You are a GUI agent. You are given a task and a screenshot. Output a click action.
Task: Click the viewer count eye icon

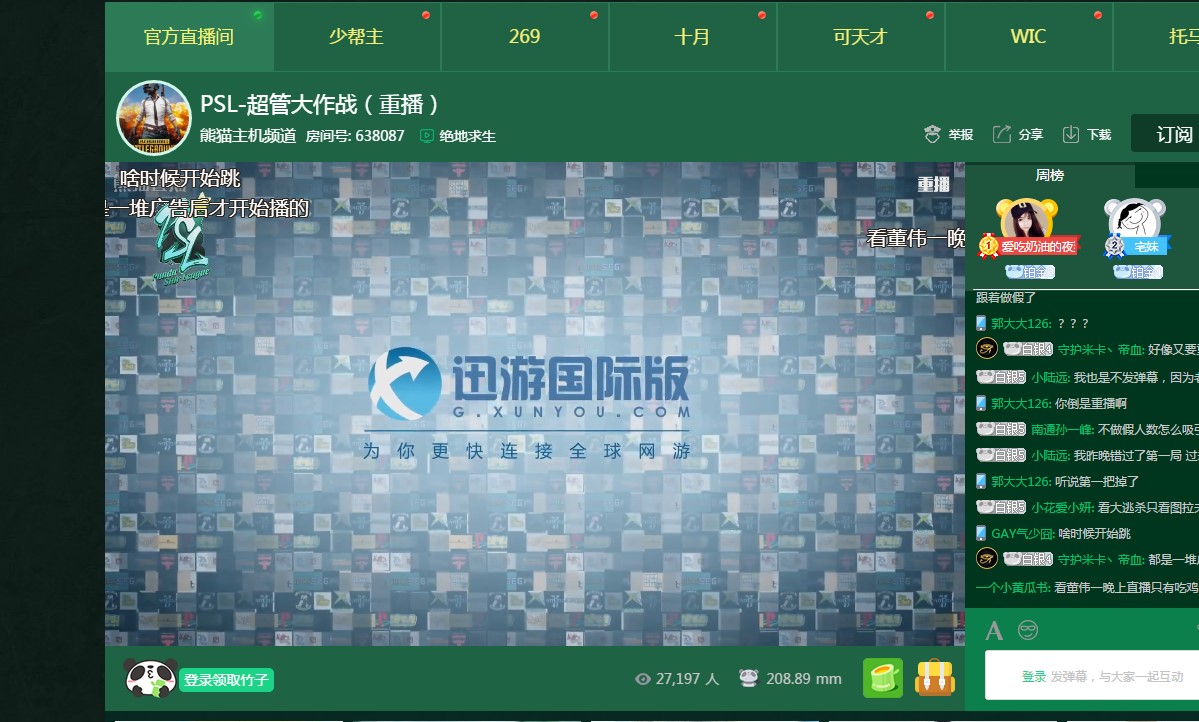(642, 679)
